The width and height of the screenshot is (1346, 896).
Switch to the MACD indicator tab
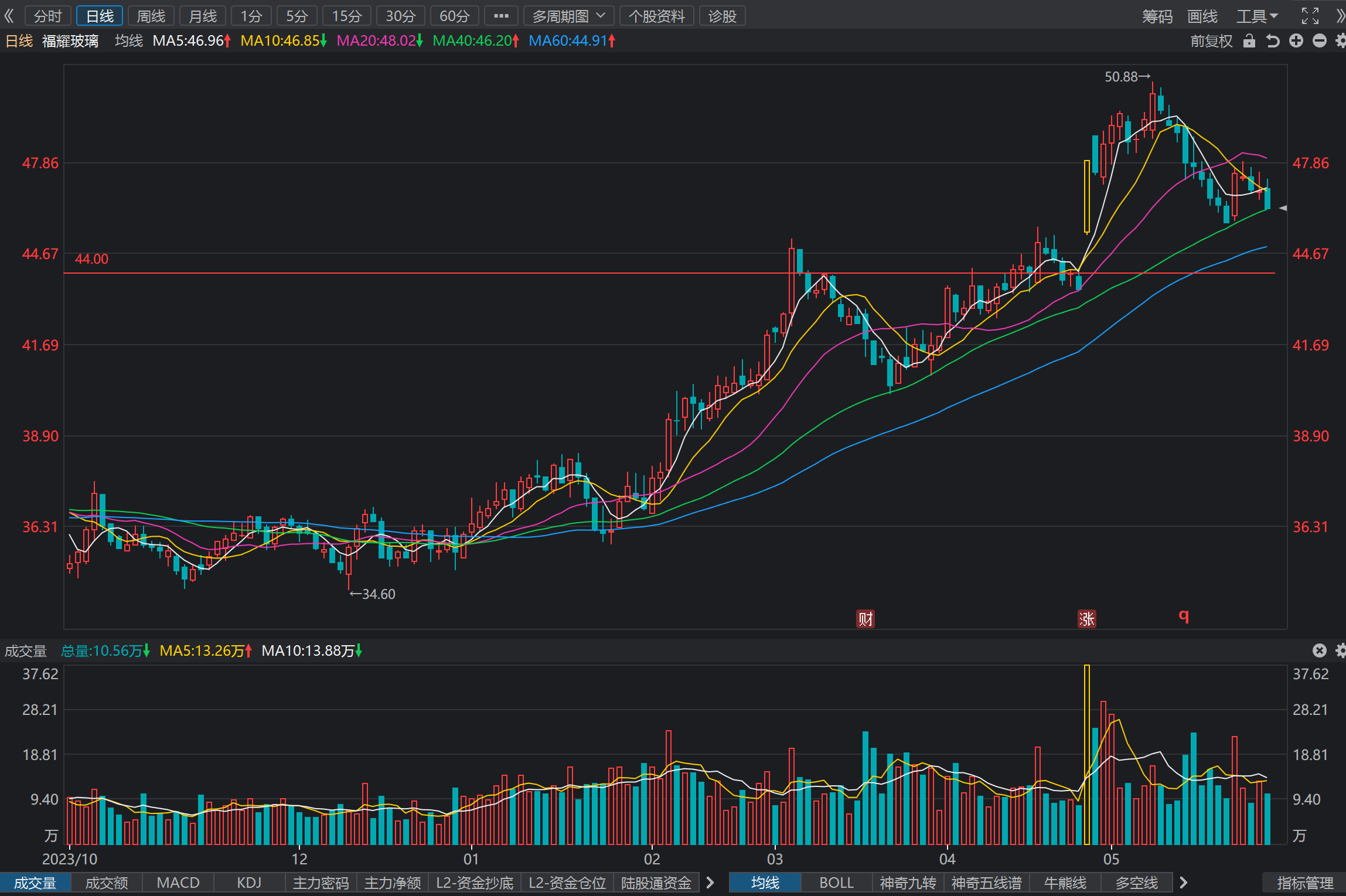pyautogui.click(x=178, y=883)
